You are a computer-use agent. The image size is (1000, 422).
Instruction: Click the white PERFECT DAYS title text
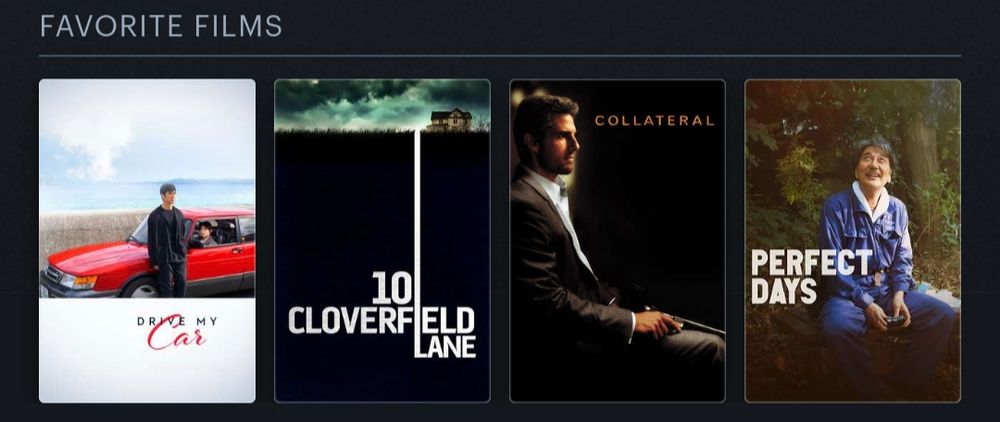811,277
